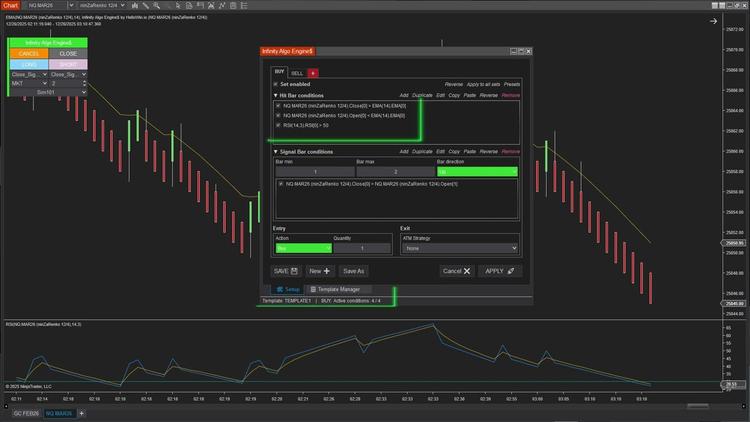Click orange CANCEL button in trade panel

click(x=29, y=54)
